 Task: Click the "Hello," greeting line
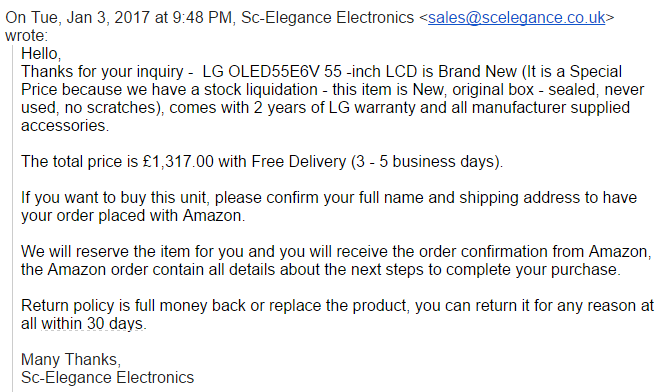tap(41, 54)
